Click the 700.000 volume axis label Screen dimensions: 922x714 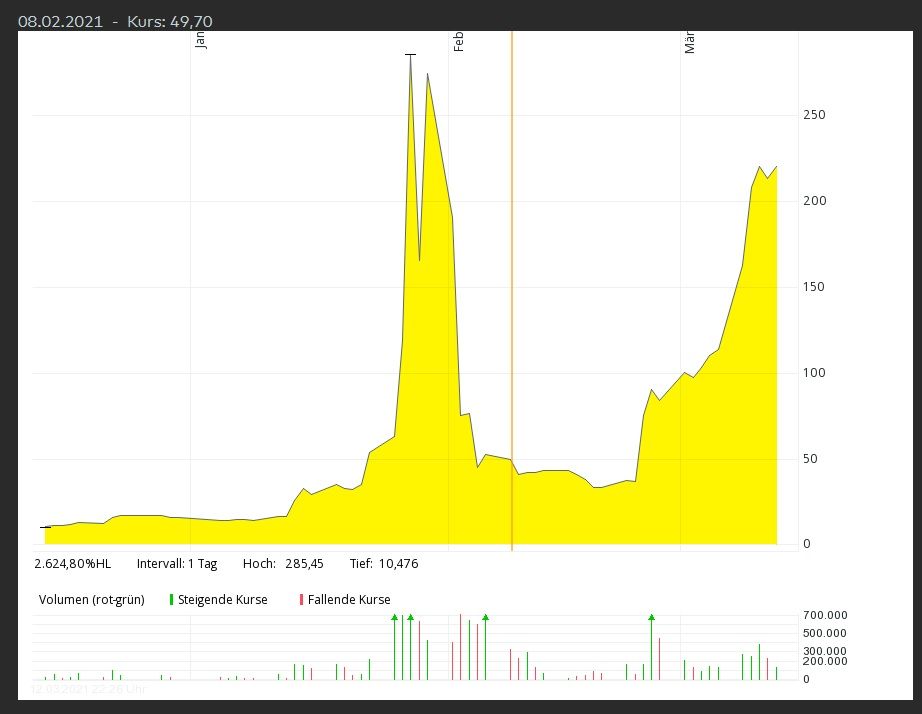tap(826, 615)
